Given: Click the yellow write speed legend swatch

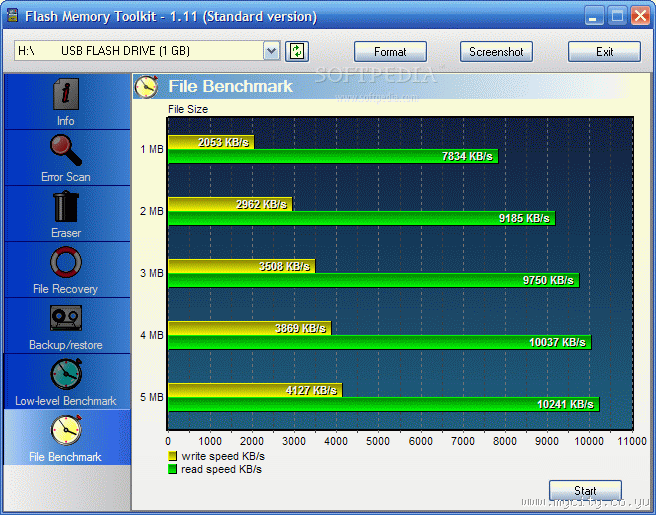Looking at the screenshot, I should point(172,456).
